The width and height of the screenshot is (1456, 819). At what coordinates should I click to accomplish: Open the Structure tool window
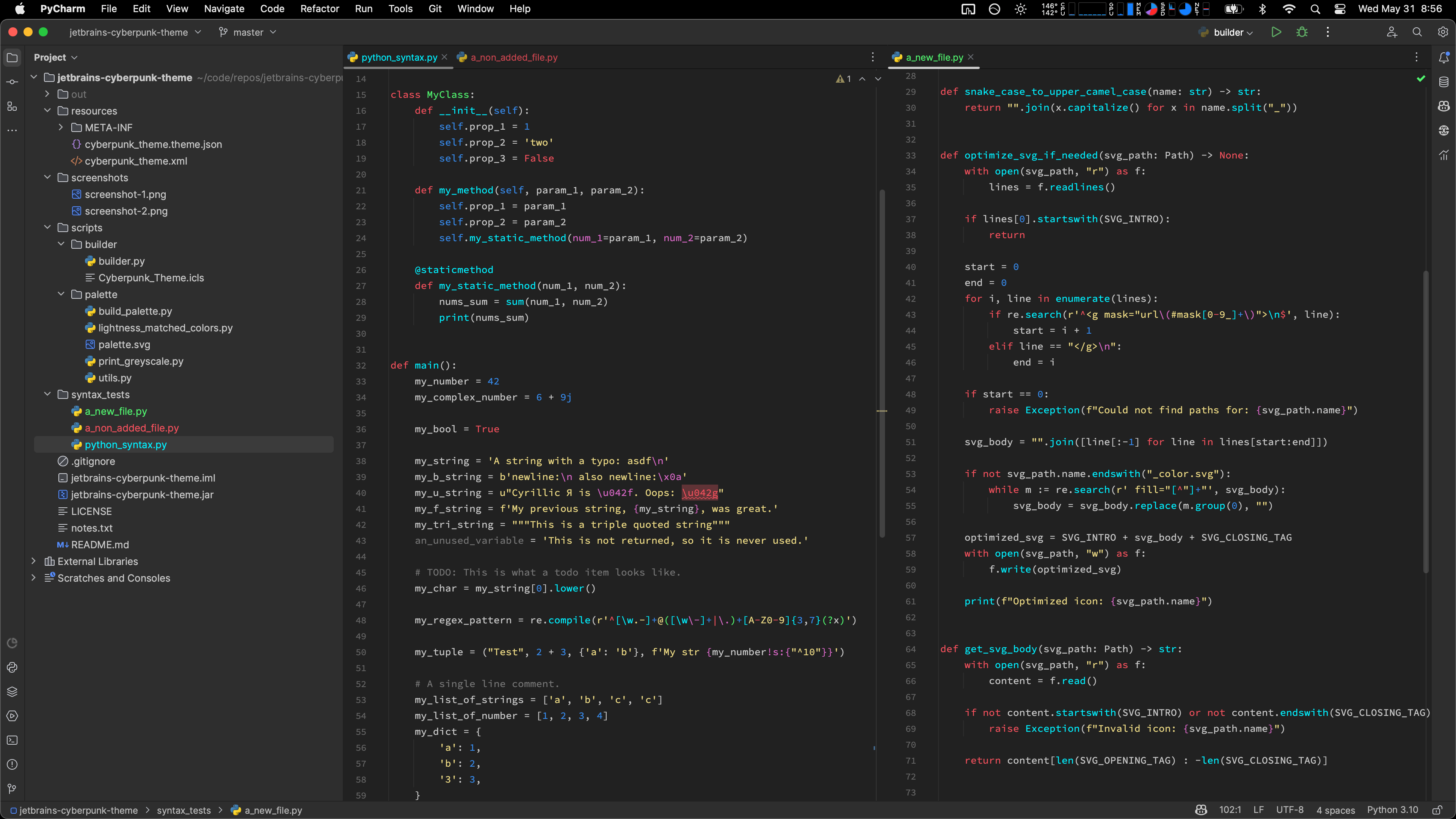pos(12,106)
